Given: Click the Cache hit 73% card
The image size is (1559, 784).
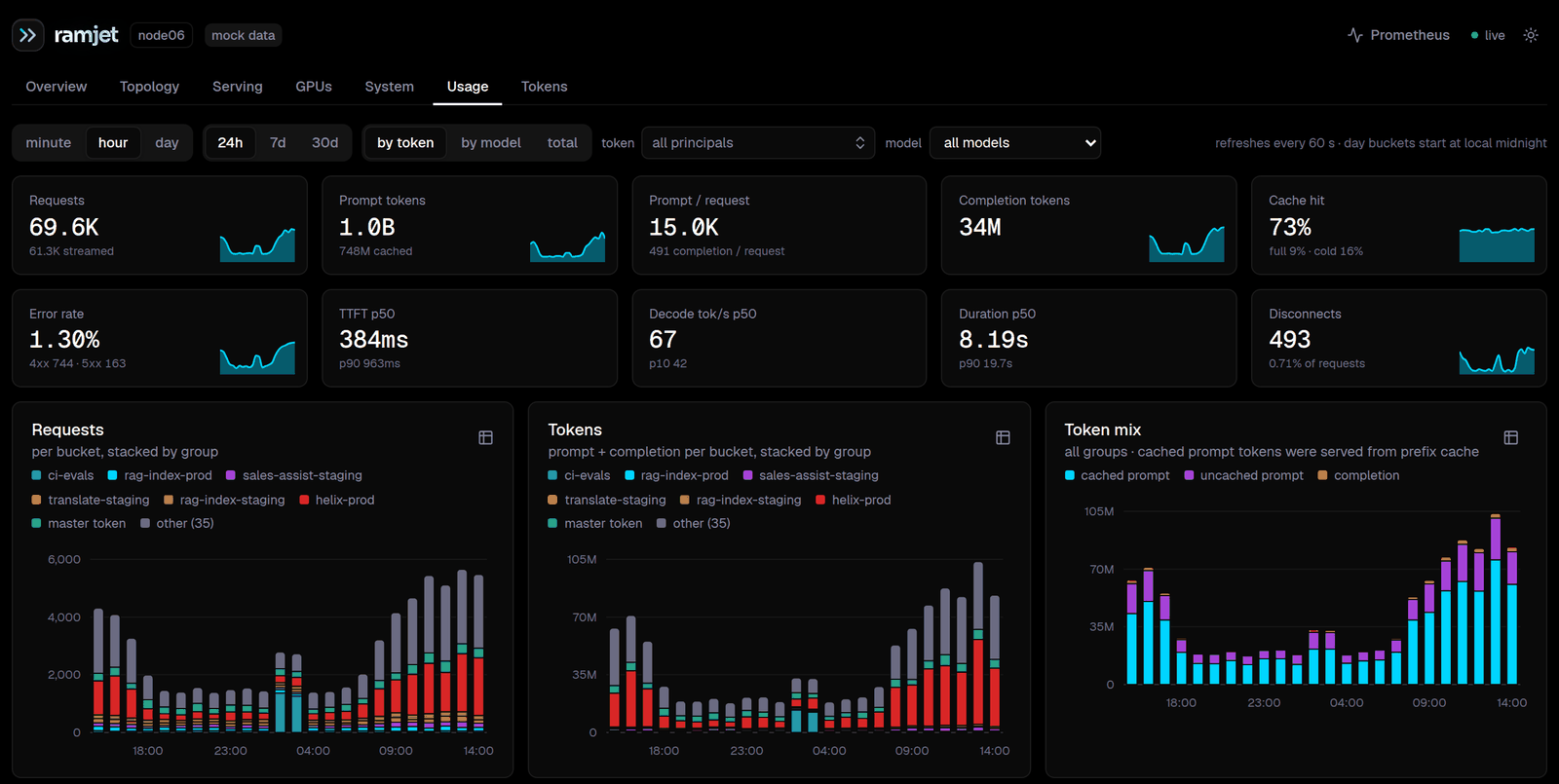Looking at the screenshot, I should tap(1399, 225).
